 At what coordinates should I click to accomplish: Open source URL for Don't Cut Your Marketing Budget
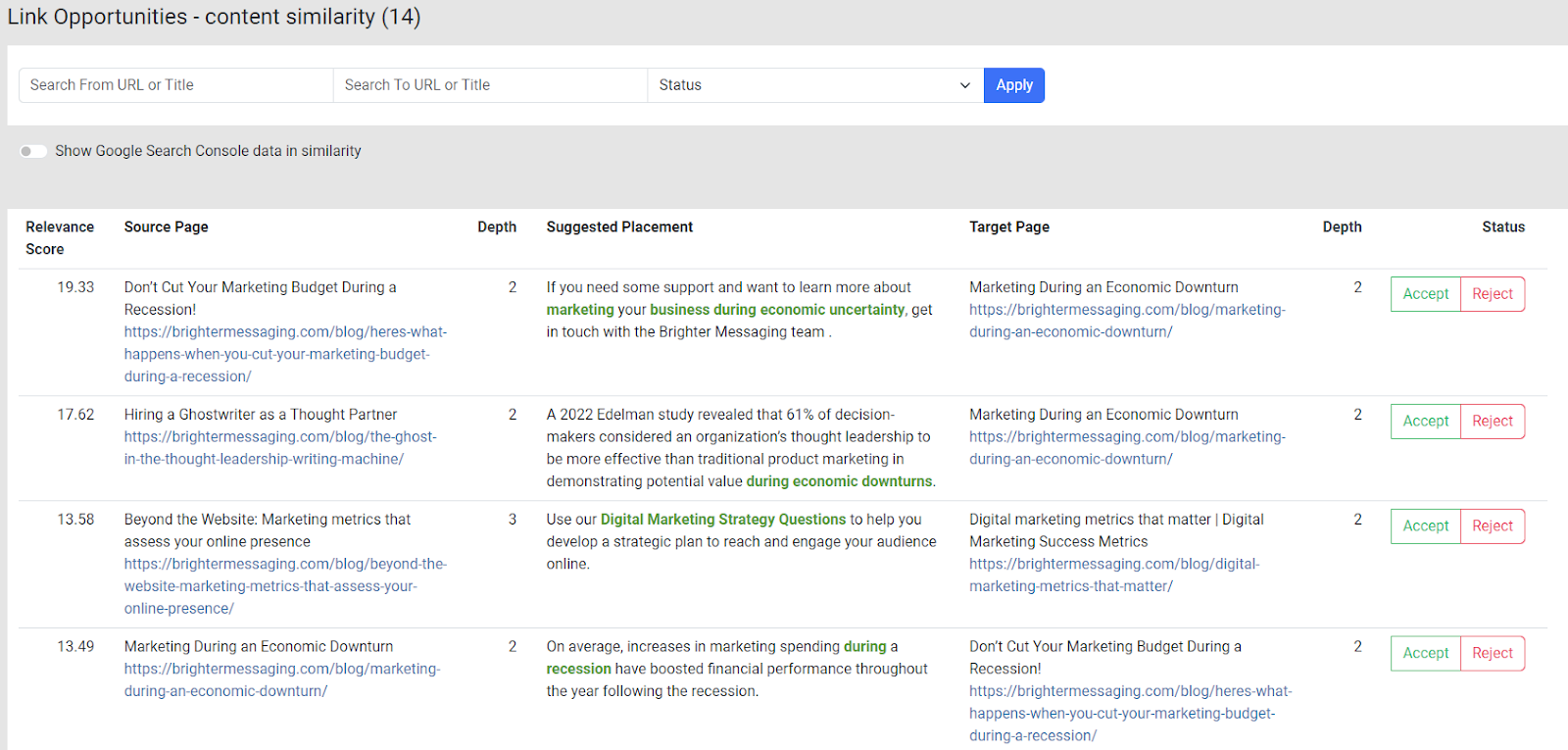click(x=284, y=354)
